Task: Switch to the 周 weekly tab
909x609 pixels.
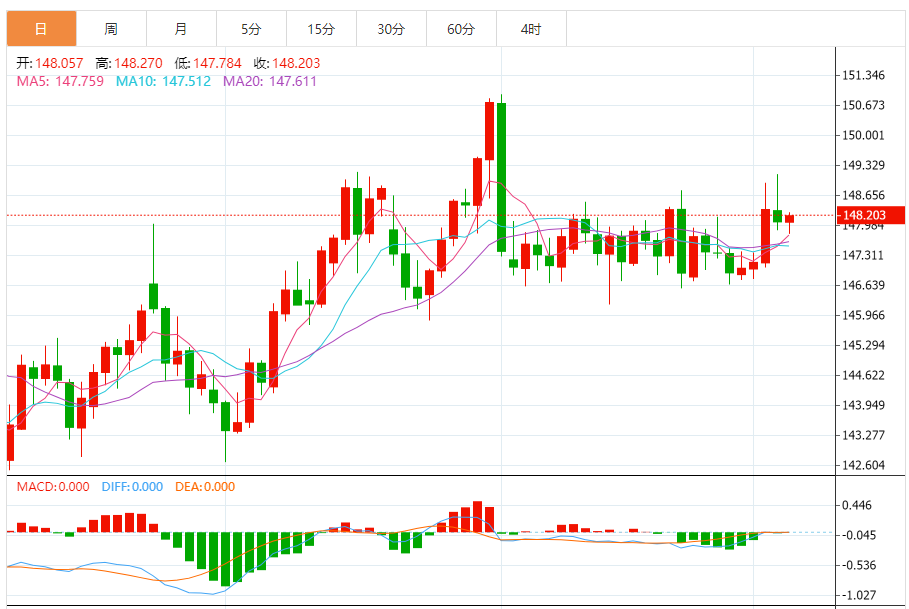Action: click(x=111, y=28)
